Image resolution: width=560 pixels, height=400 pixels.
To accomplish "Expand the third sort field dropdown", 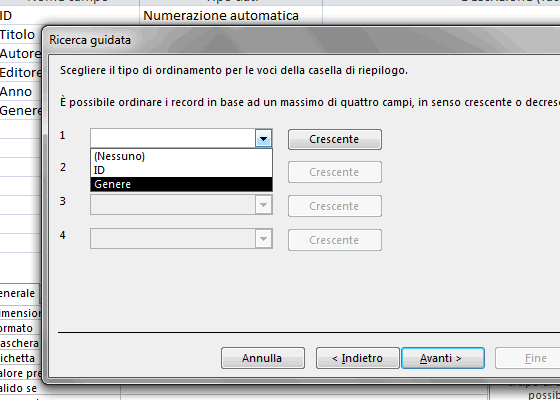I will [x=264, y=205].
